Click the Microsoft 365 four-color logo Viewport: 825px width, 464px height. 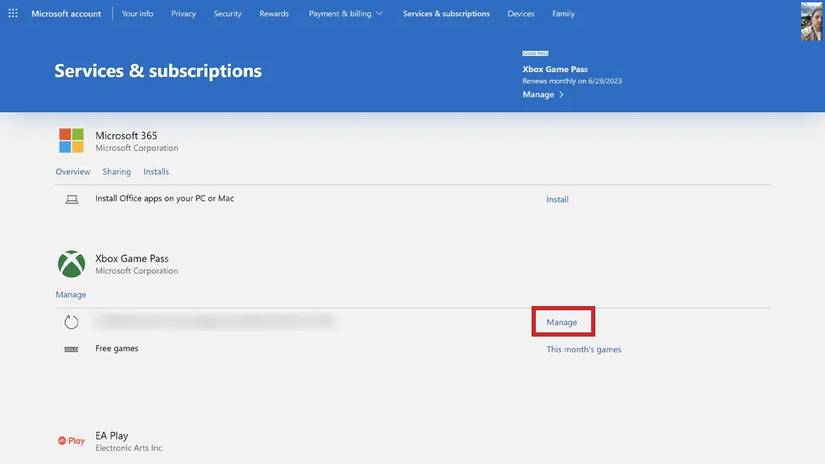pyautogui.click(x=71, y=140)
